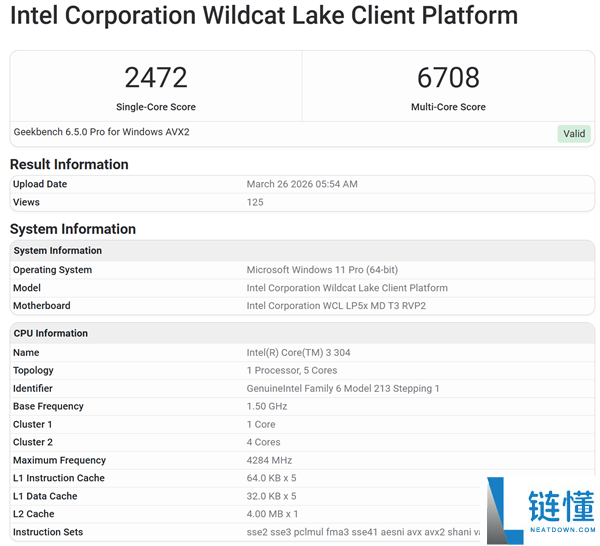The height and width of the screenshot is (546, 600).
Task: Select the Cluster 1 label
Action: coord(33,424)
